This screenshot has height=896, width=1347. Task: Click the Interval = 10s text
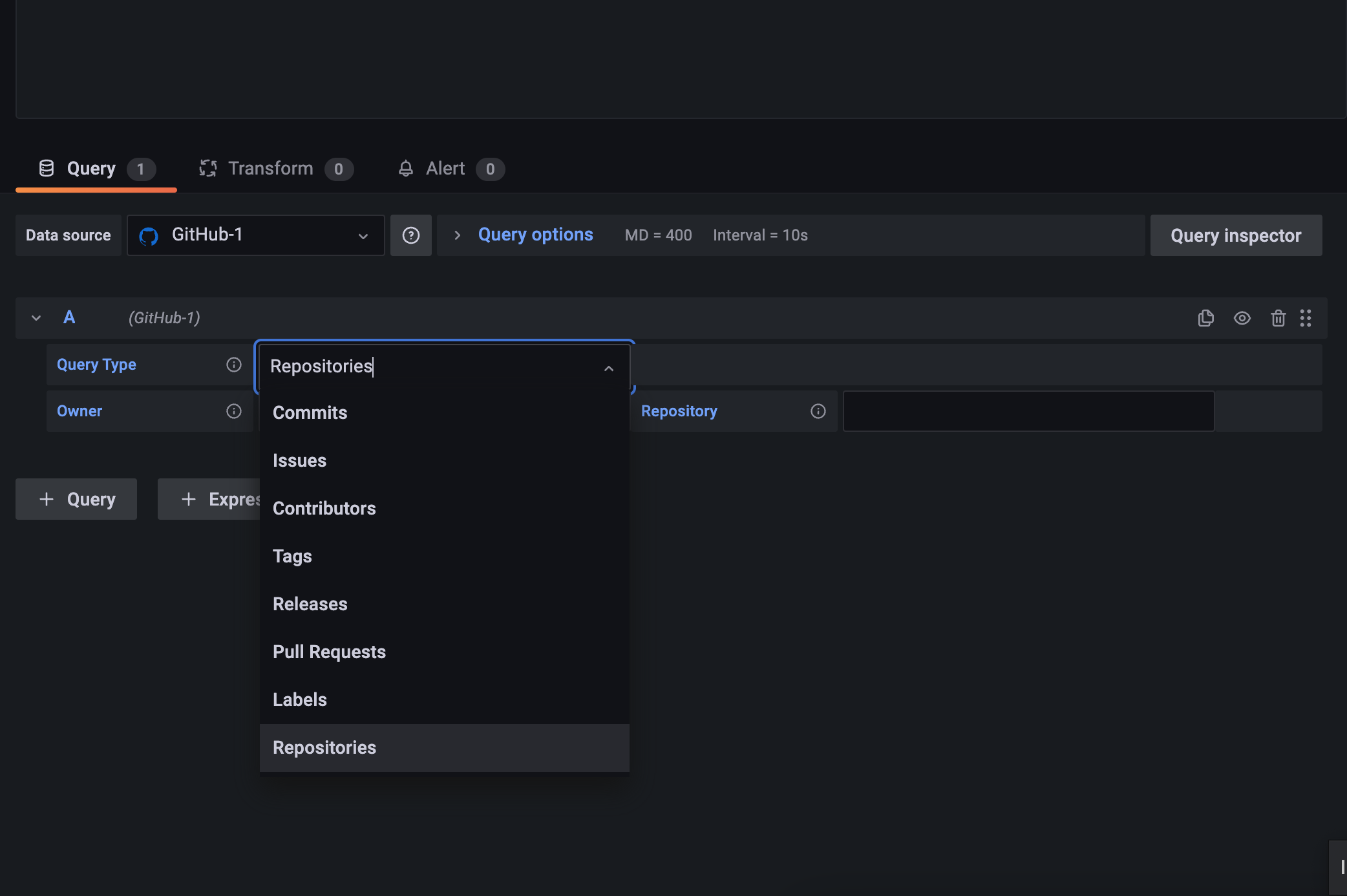point(760,235)
